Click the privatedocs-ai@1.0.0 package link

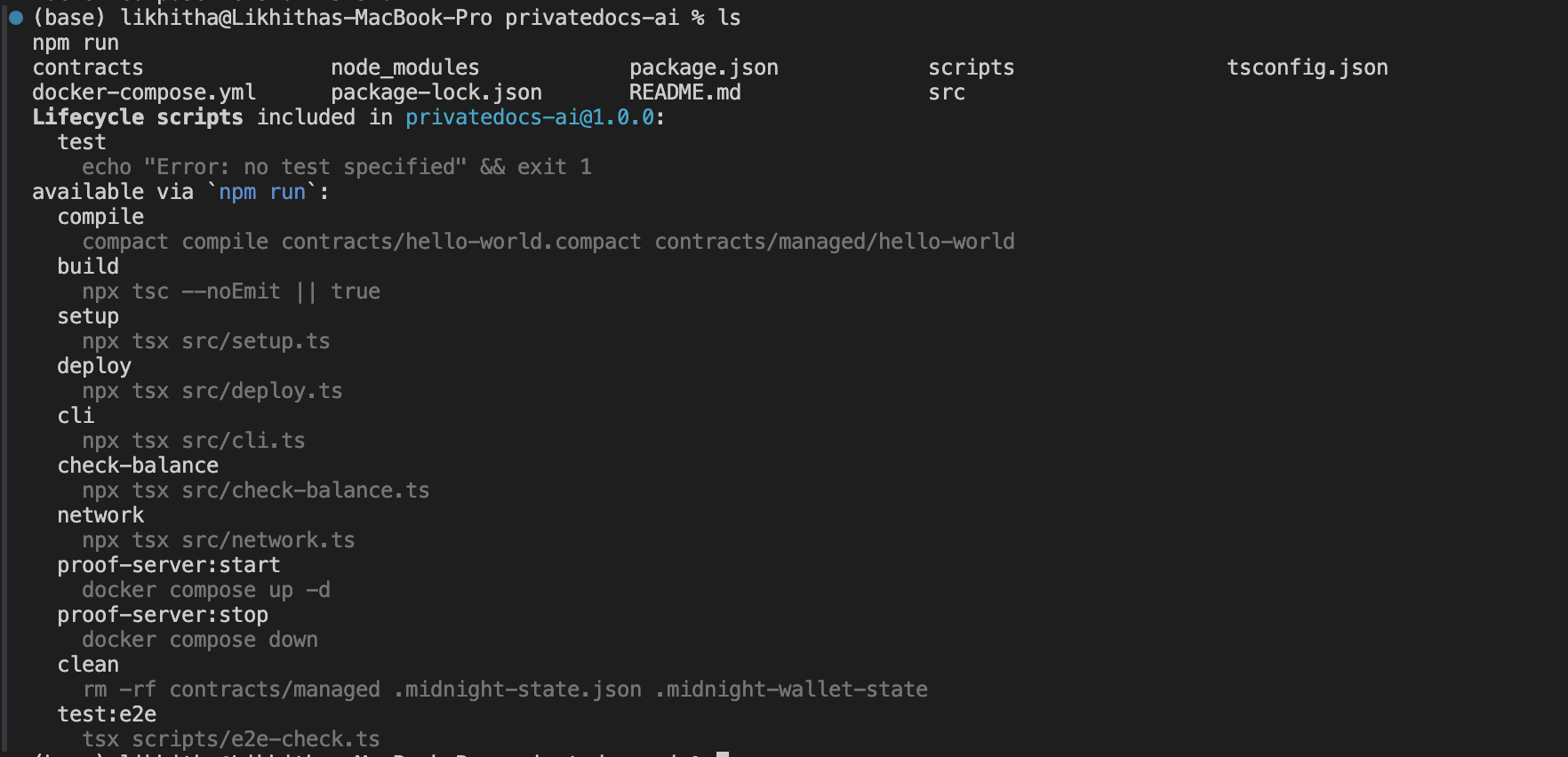coord(531,117)
